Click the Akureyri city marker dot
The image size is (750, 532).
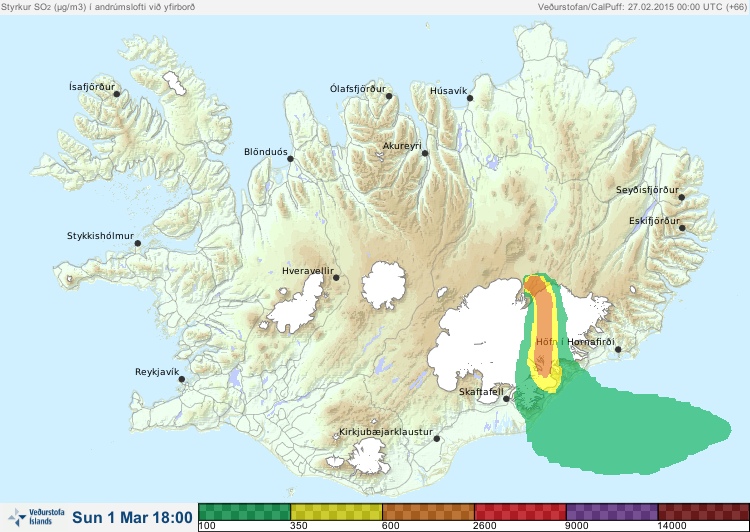425,153
